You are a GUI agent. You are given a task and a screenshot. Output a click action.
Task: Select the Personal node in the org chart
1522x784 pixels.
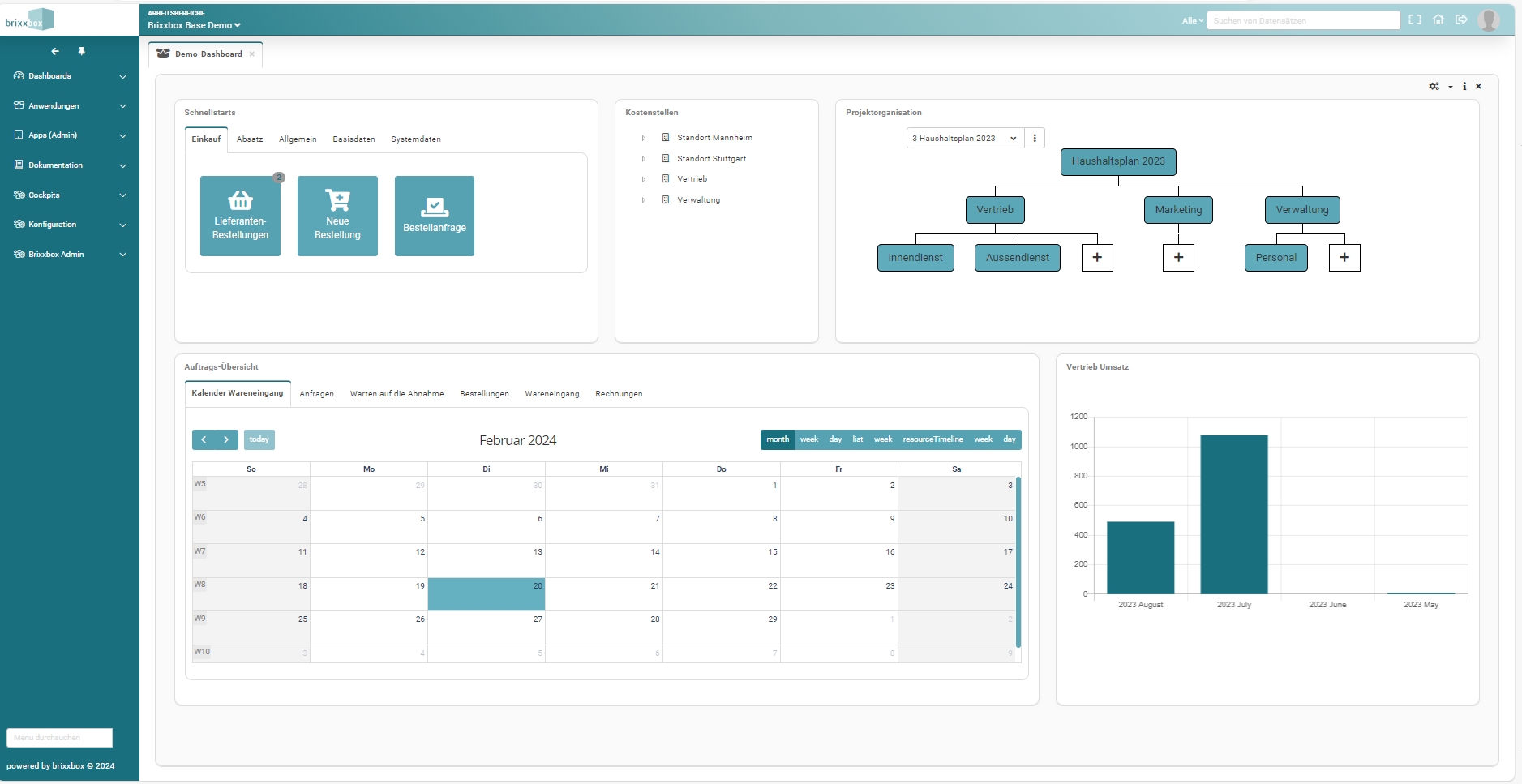(1276, 258)
